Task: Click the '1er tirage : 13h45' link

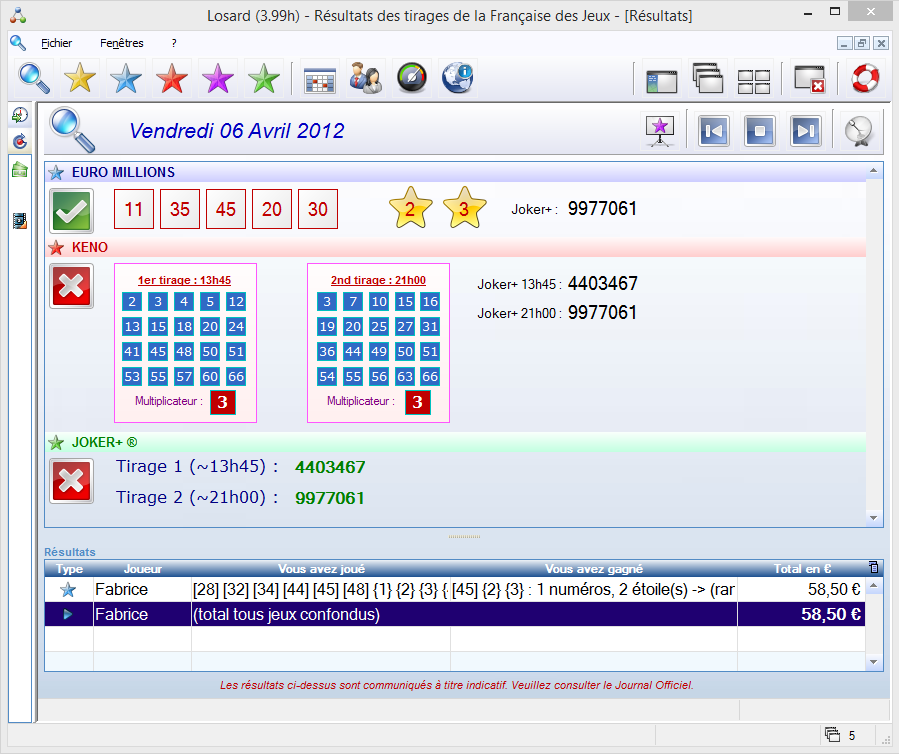Action: point(184,280)
